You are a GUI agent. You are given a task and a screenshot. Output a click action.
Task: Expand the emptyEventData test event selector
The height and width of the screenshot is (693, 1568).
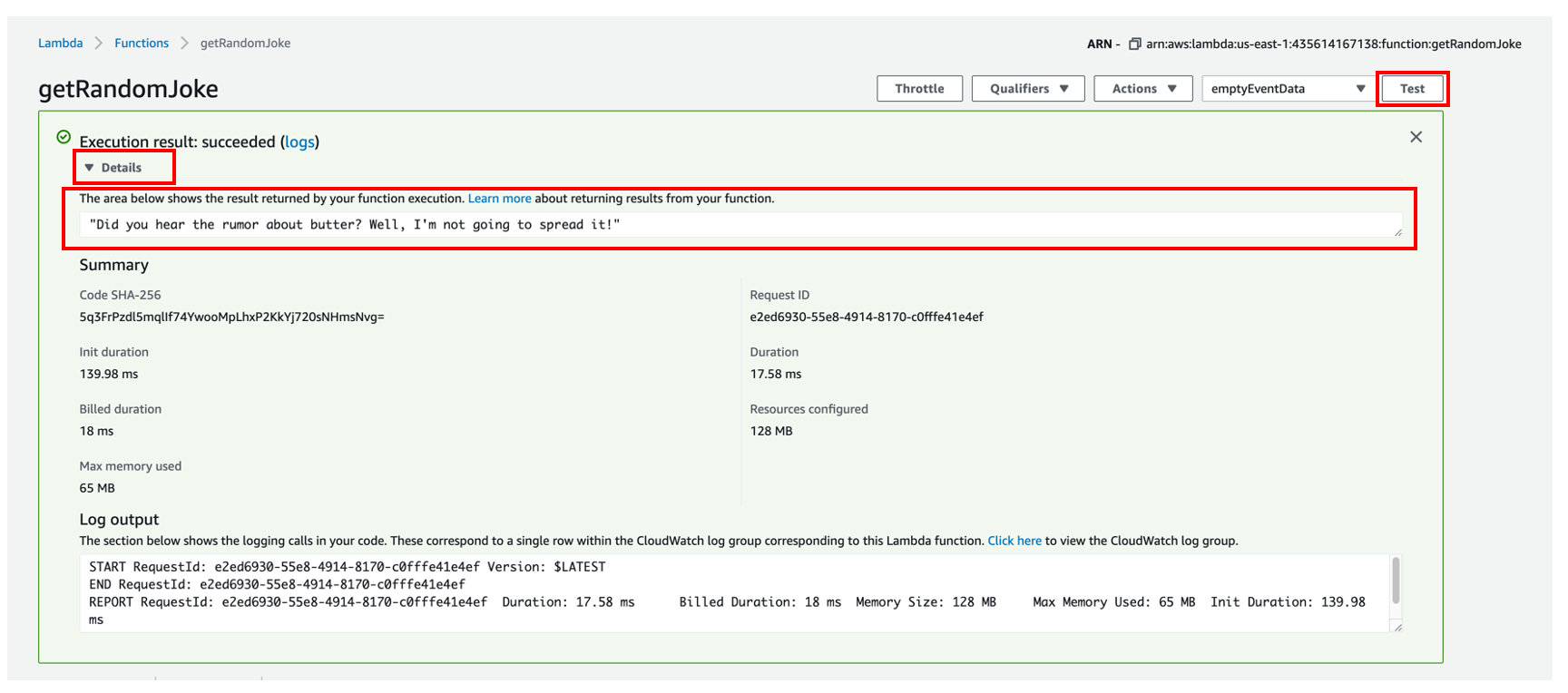[1287, 89]
